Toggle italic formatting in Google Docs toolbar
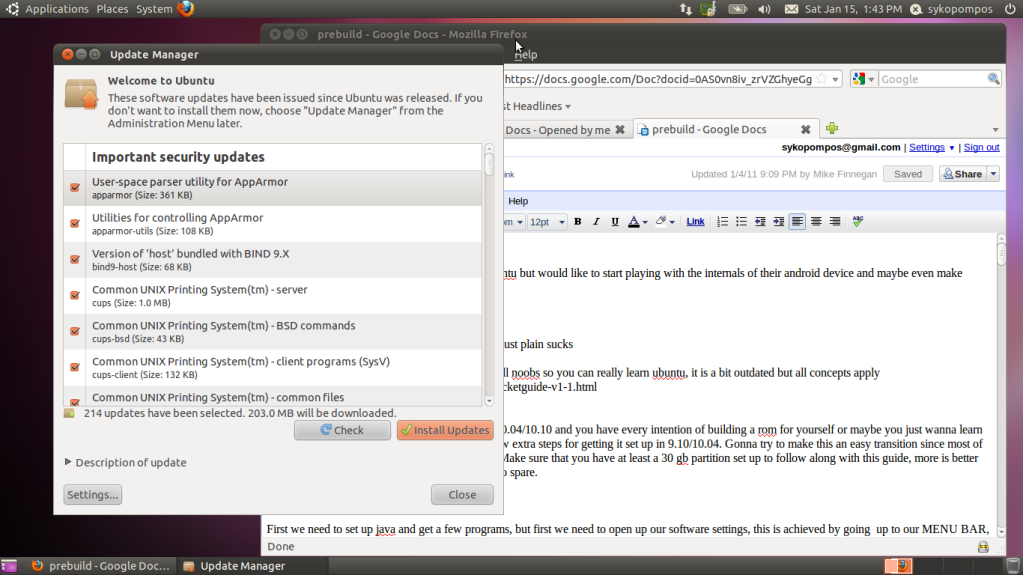 click(596, 222)
